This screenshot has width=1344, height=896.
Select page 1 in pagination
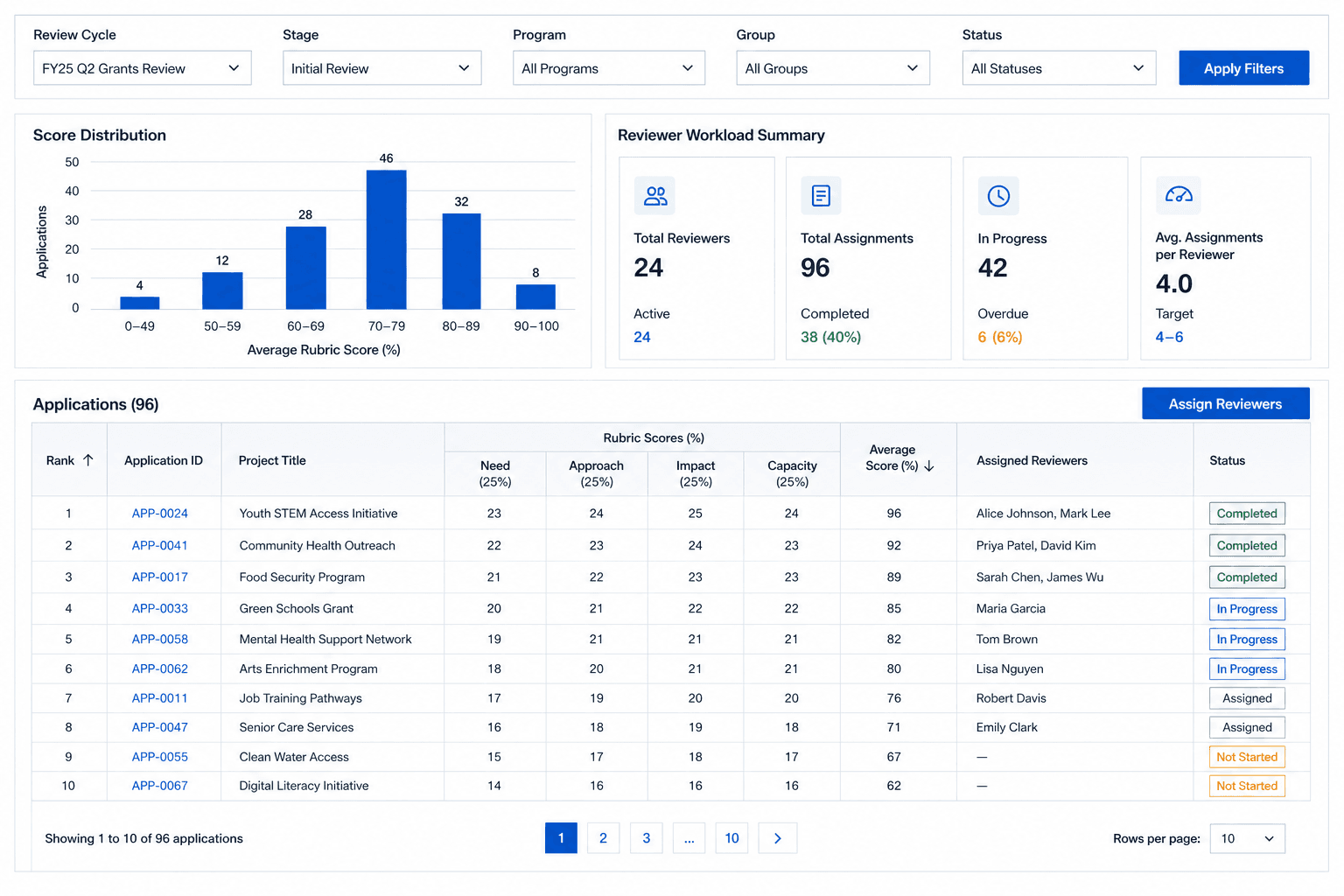(x=561, y=838)
